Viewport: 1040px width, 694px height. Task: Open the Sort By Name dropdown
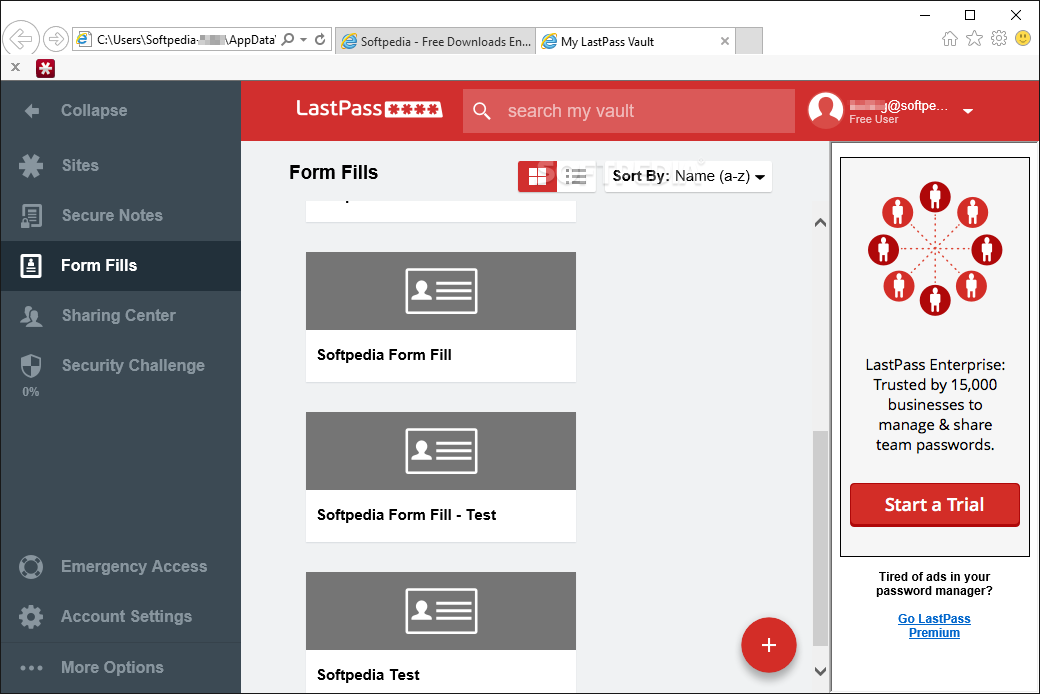coord(688,176)
